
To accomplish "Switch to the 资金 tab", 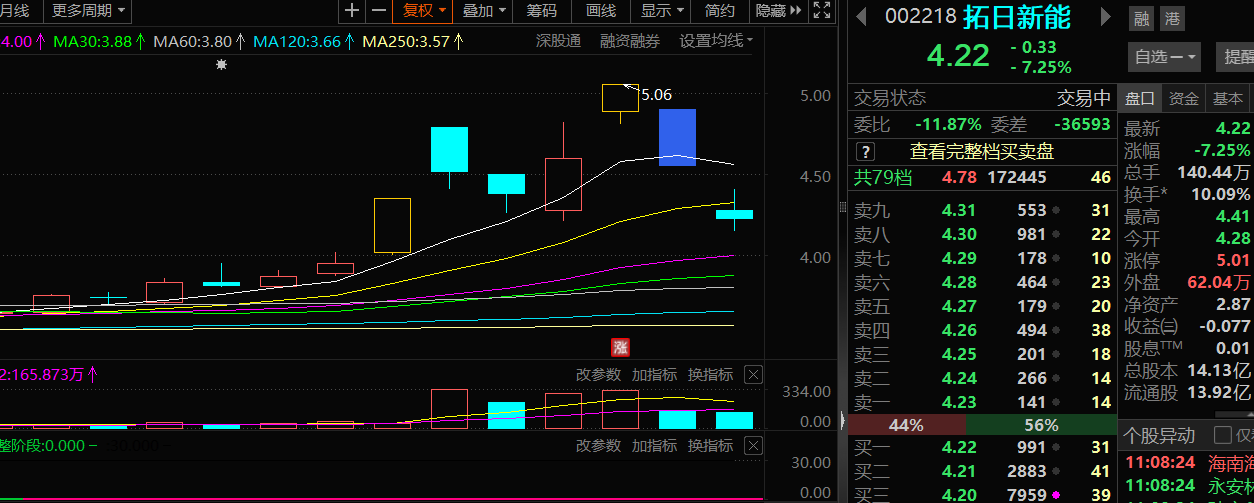I will (x=1184, y=98).
